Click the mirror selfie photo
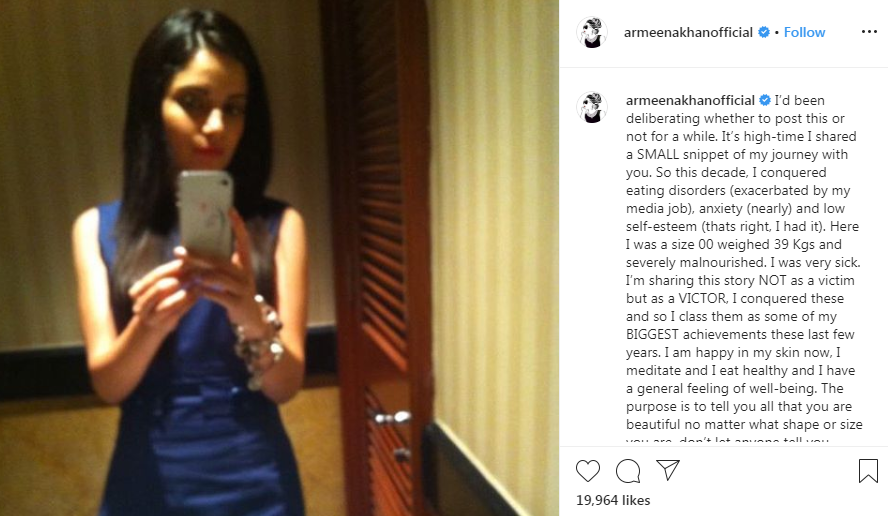The width and height of the screenshot is (888, 516). pyautogui.click(x=279, y=258)
